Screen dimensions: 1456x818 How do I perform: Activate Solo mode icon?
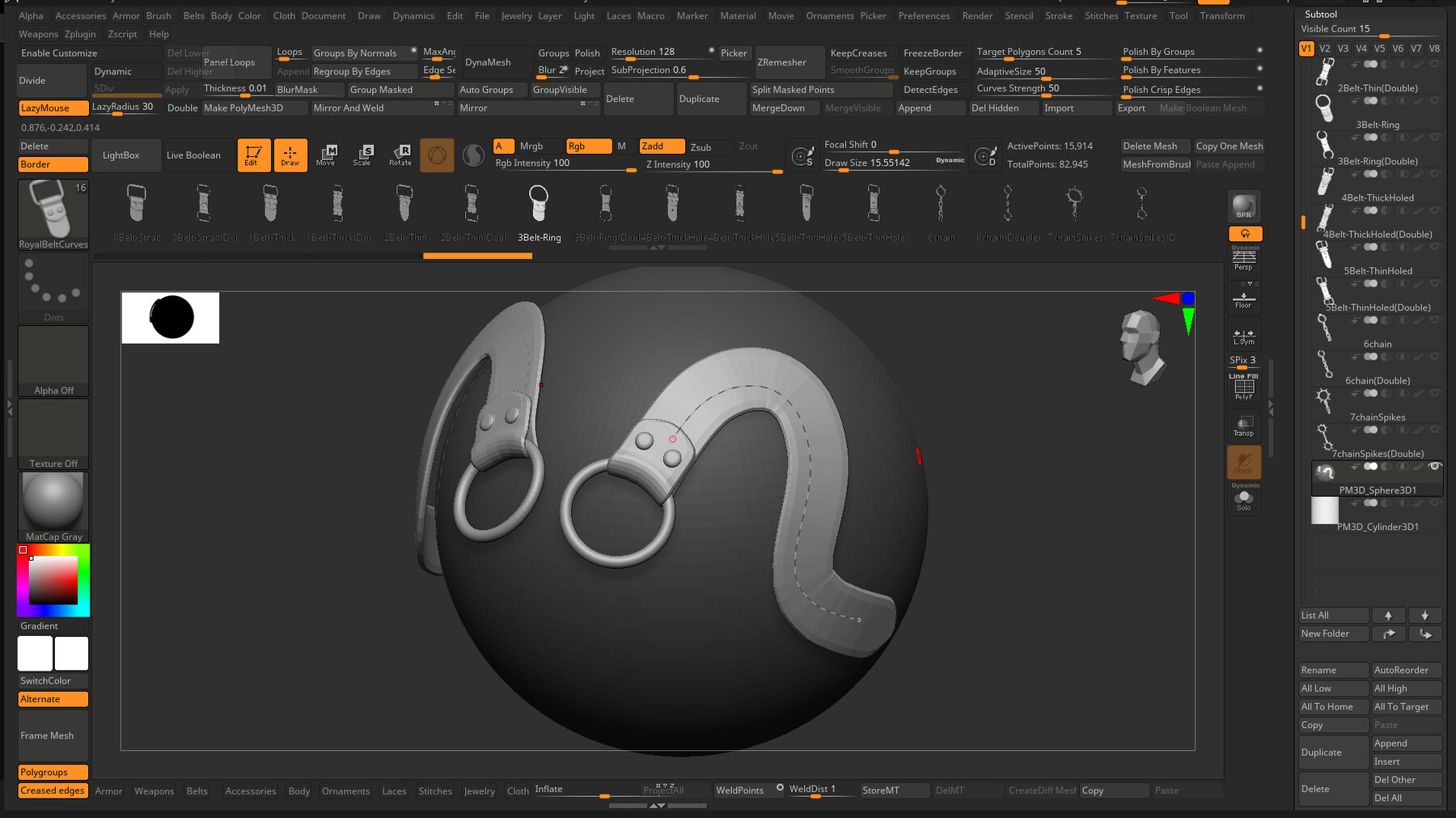(1244, 498)
